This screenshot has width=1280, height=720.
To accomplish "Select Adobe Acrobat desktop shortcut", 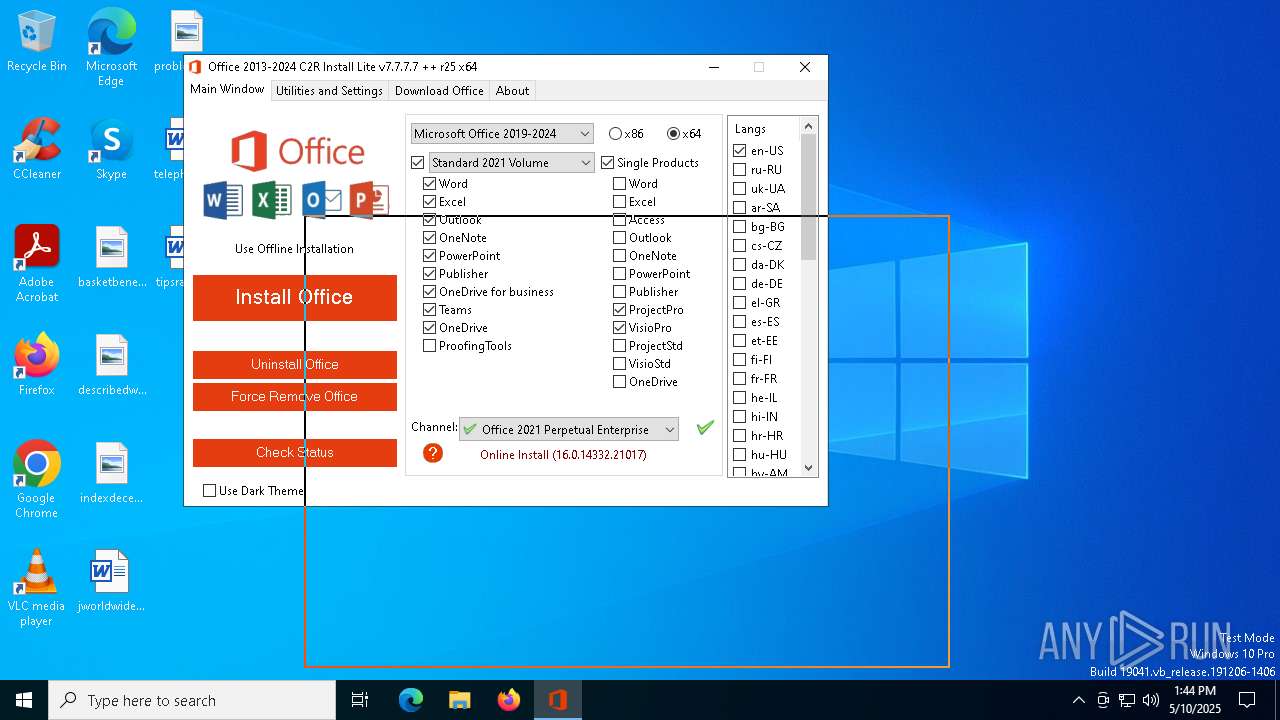I will click(x=37, y=264).
